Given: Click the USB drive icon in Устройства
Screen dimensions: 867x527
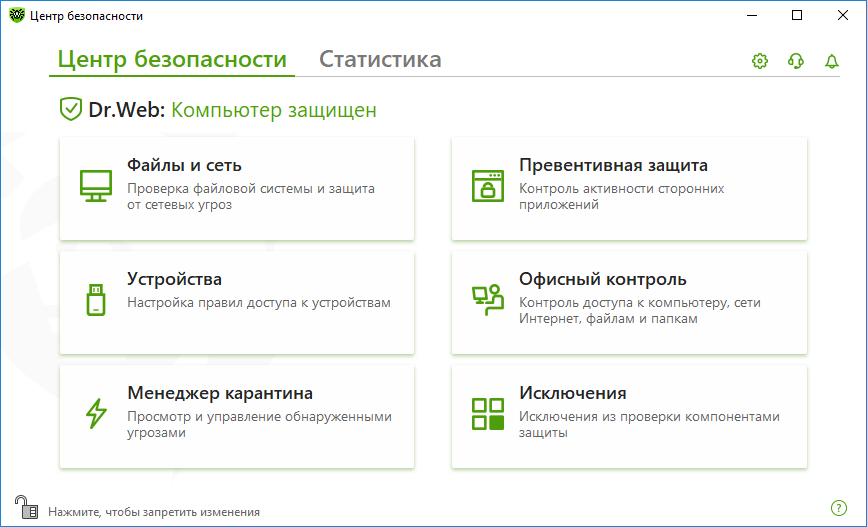Looking at the screenshot, I should click(96, 300).
